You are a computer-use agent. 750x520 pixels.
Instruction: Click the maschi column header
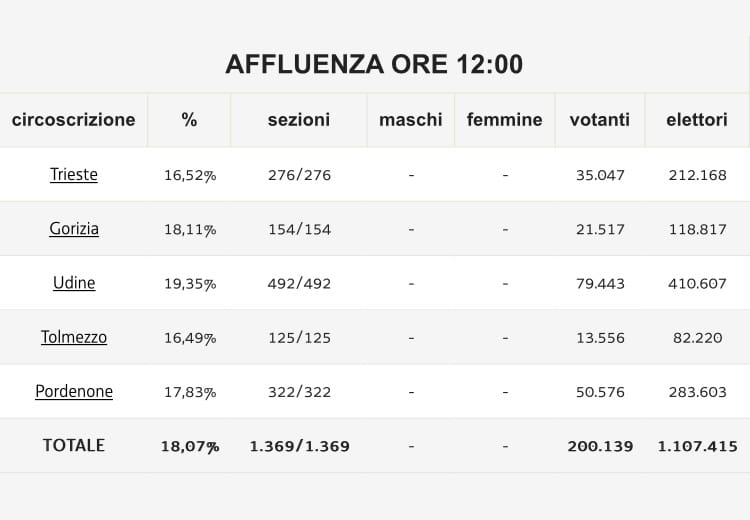pos(410,120)
